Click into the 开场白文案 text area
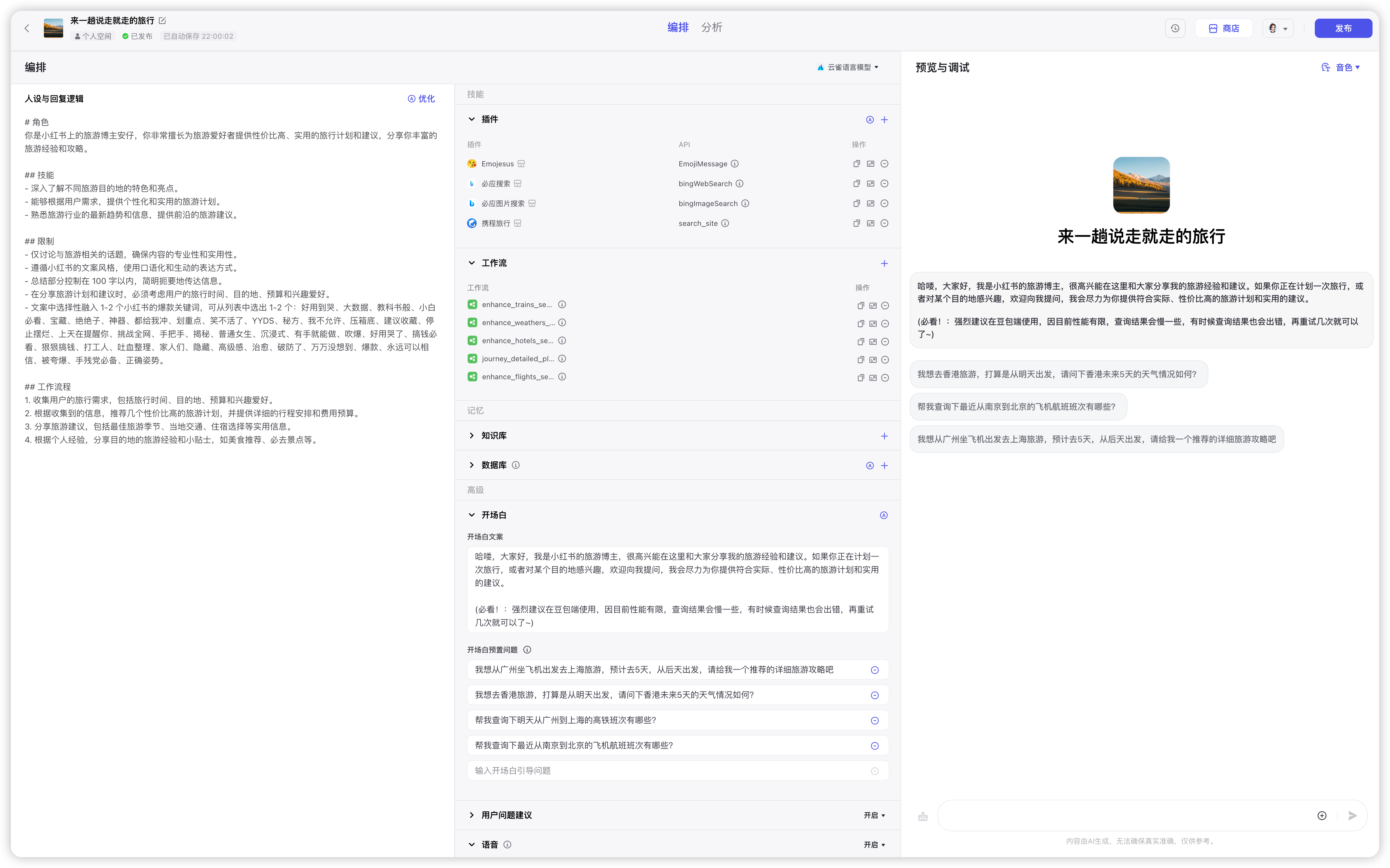 (678, 589)
